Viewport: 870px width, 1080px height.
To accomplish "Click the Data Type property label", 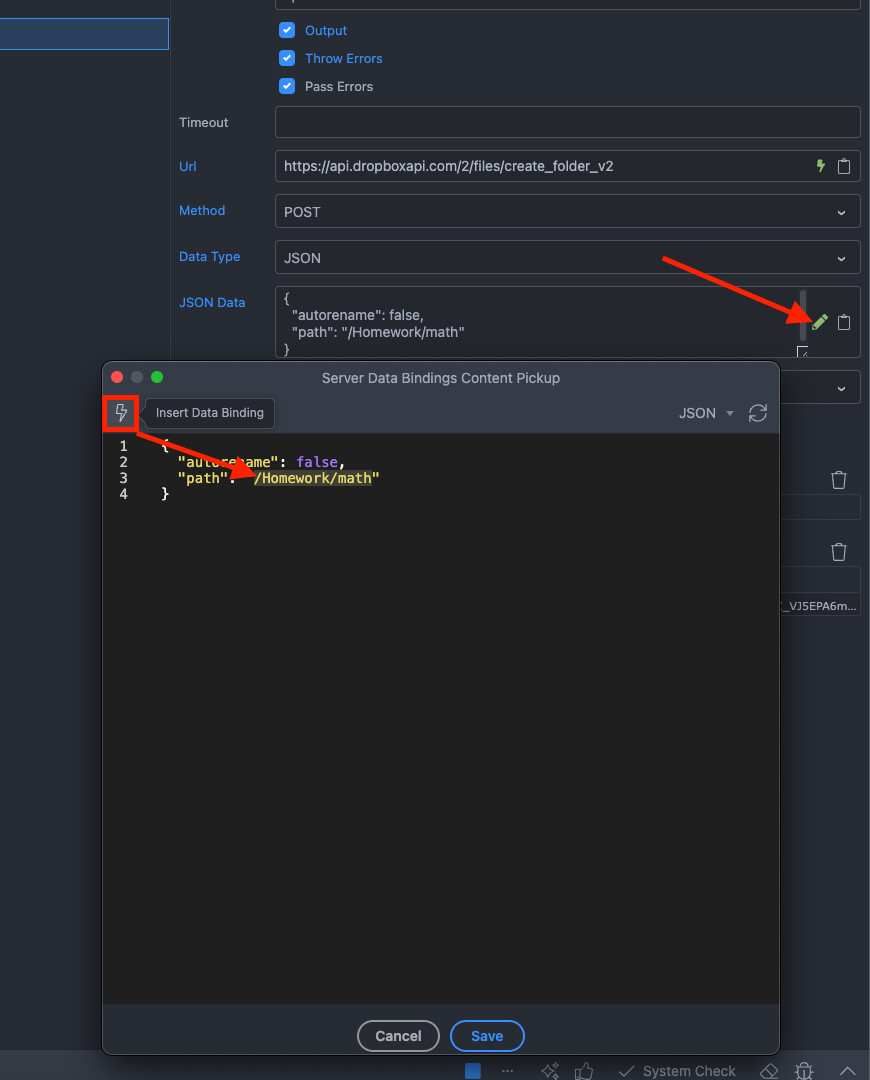I will pos(209,256).
